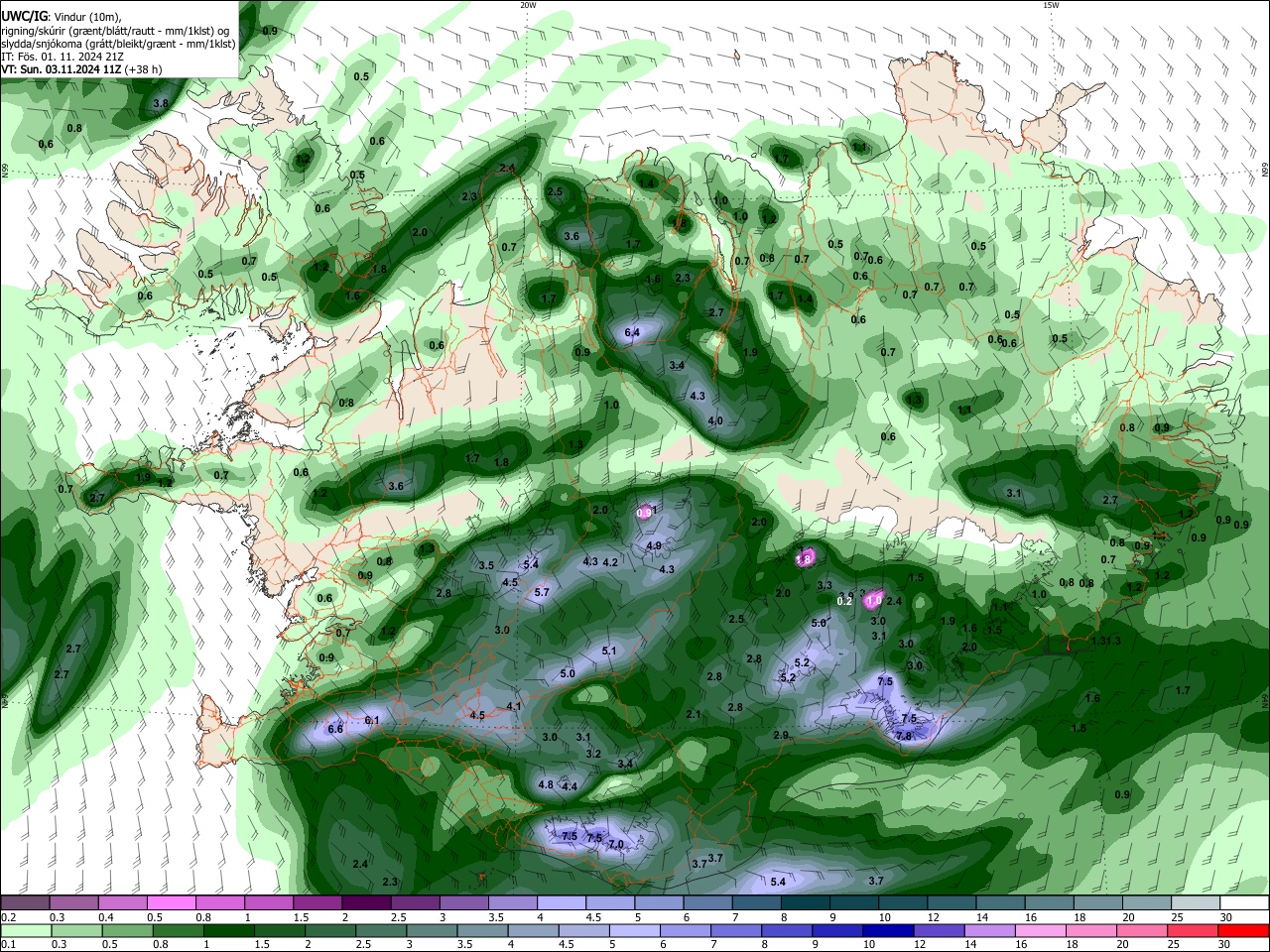The width and height of the screenshot is (1270, 952).
Task: Click the 2.1 precipitation value on the map
Action: point(694,714)
